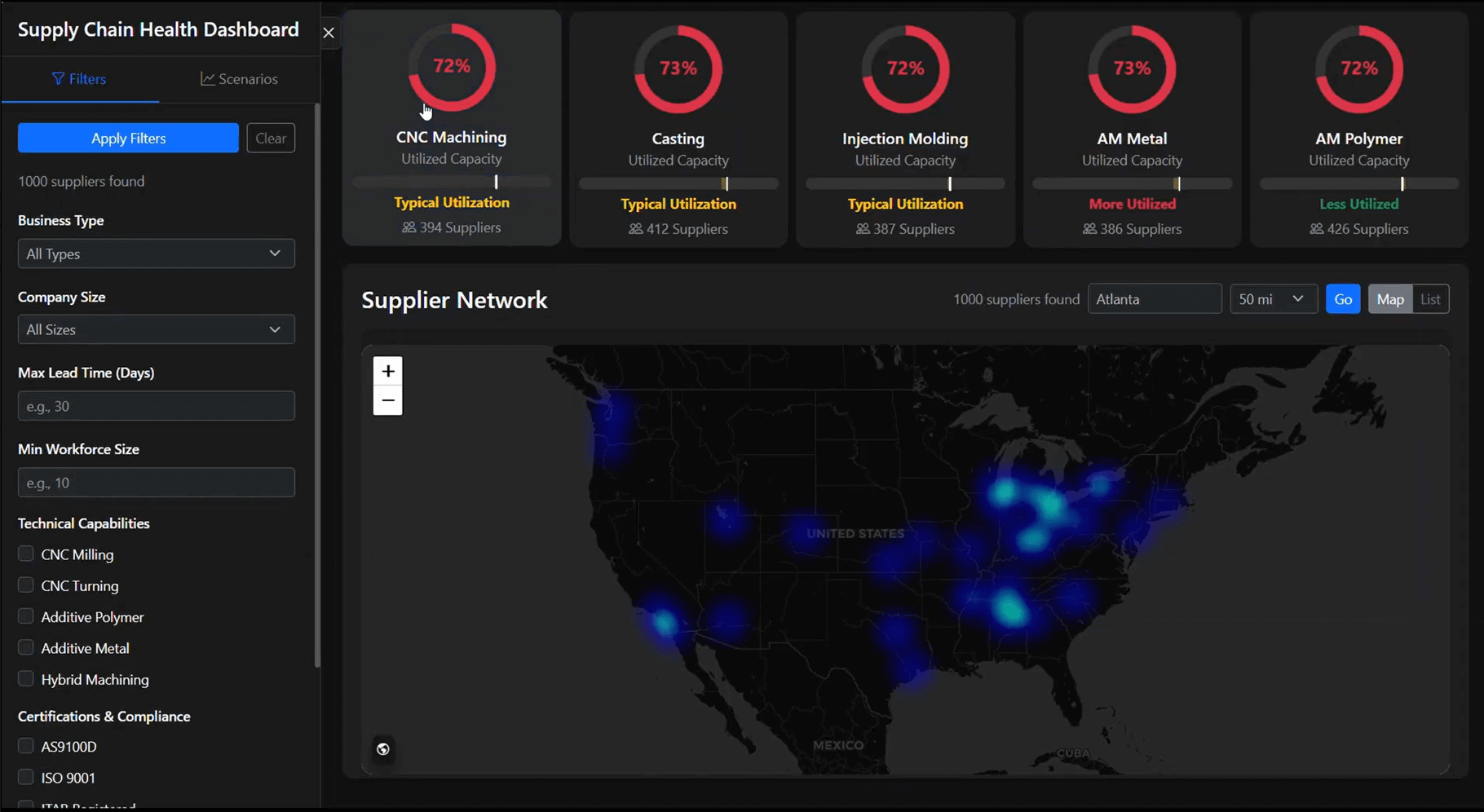Click the Injection Molding 72% gauge
1484x812 pixels.
tap(905, 68)
